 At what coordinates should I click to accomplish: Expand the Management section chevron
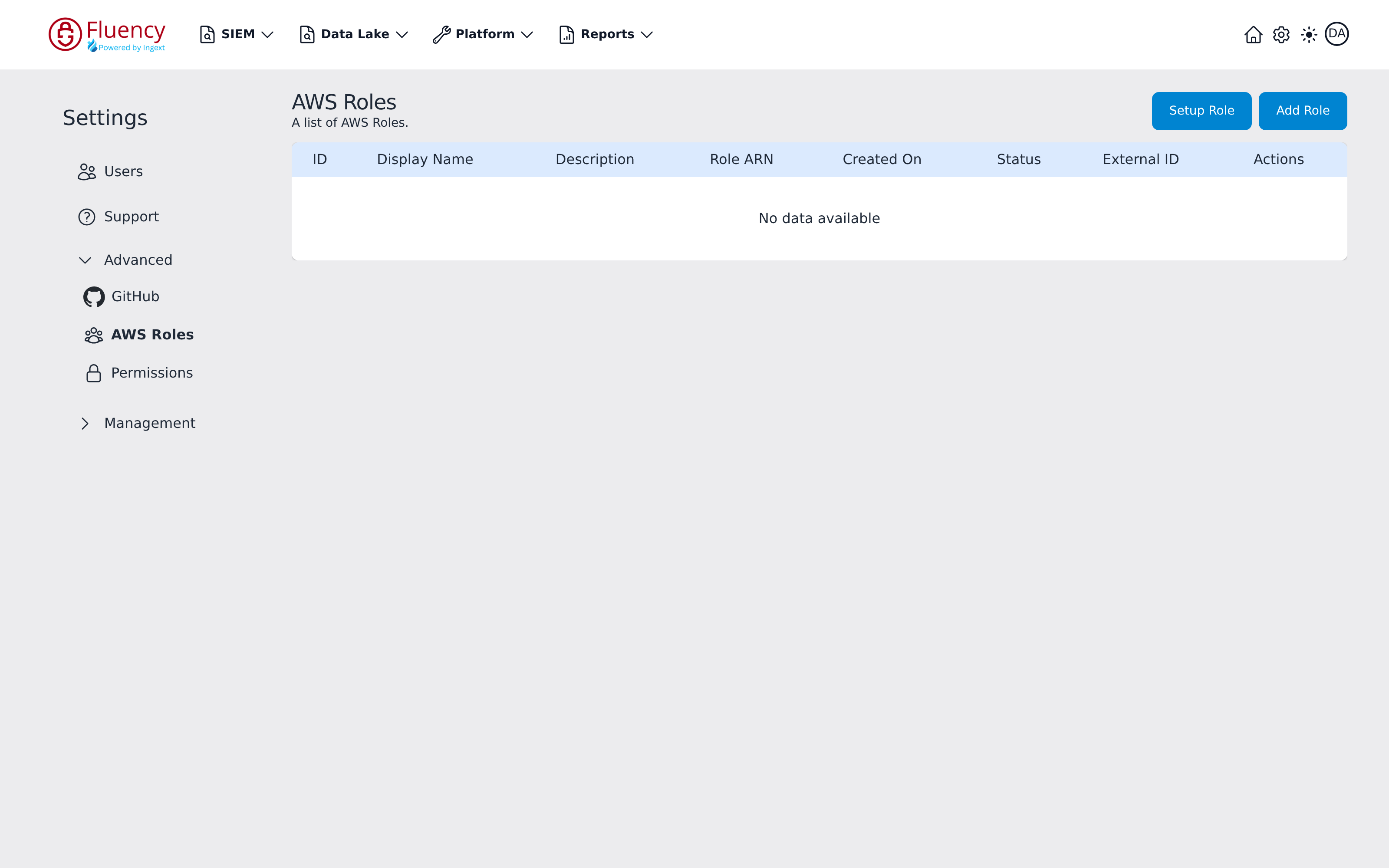coord(85,424)
